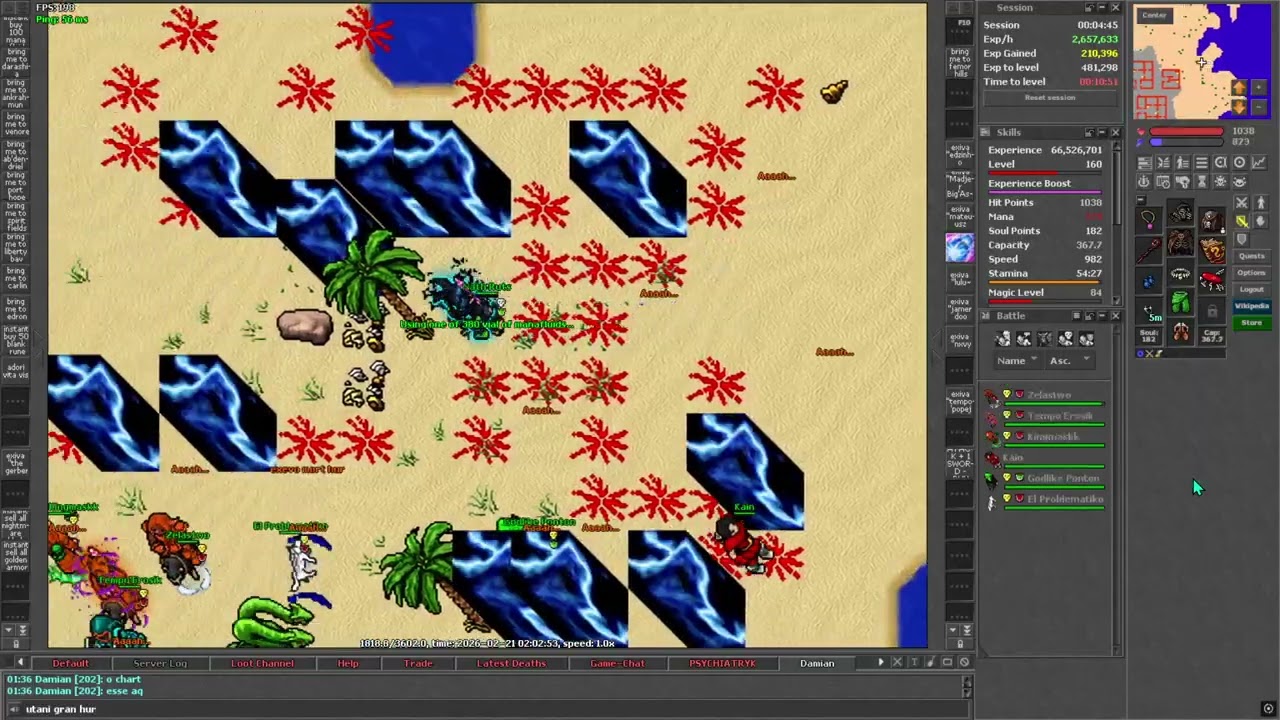The height and width of the screenshot is (720, 1280).
Task: Toggle last Battle list filter icon
Action: pos(1086,338)
